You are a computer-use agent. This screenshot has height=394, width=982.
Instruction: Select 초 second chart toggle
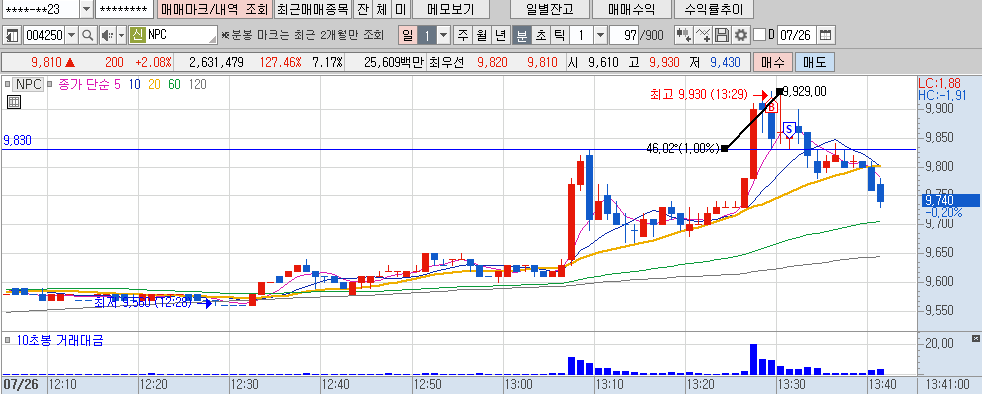(540, 35)
